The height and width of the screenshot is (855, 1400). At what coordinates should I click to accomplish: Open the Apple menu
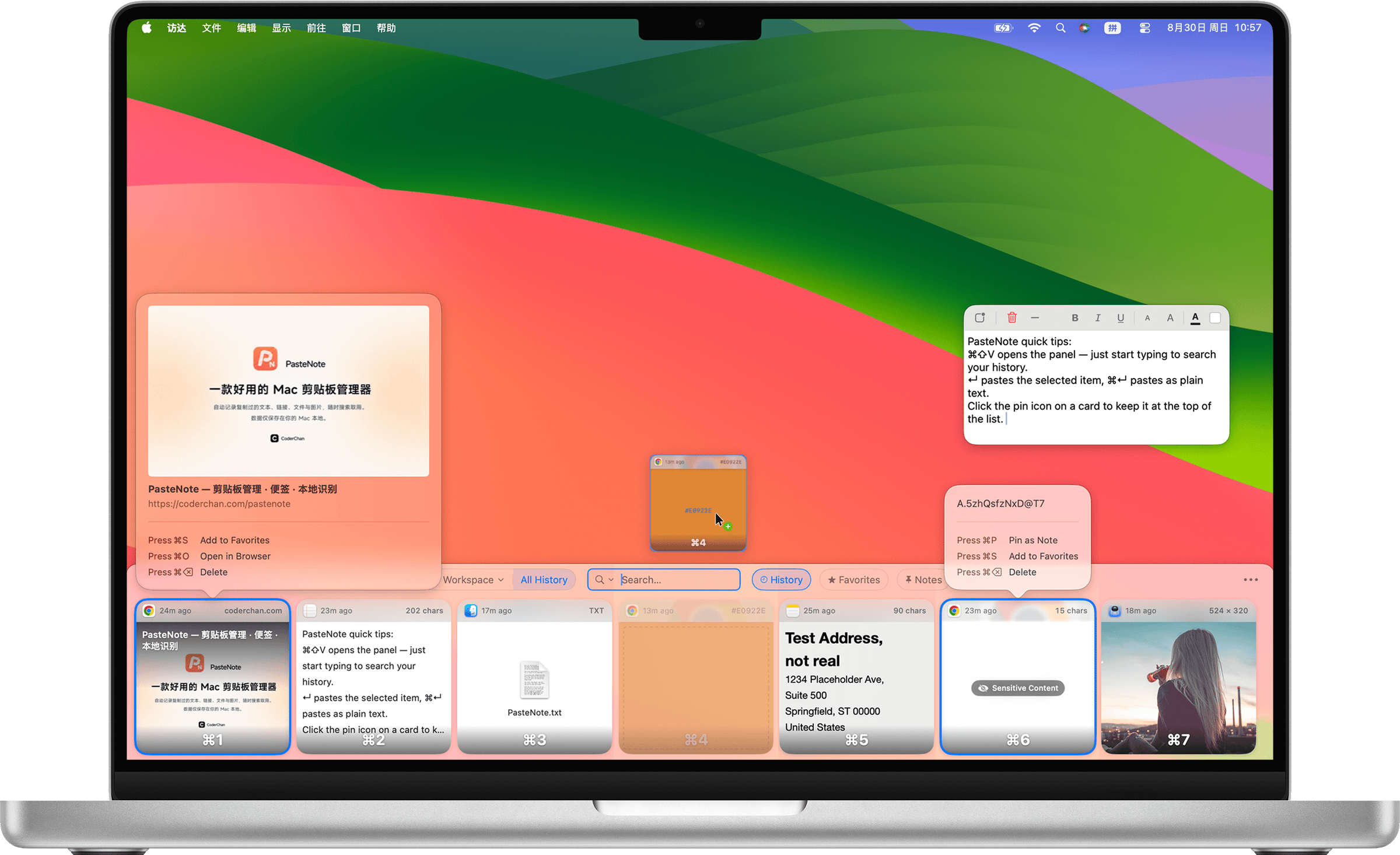[x=146, y=27]
